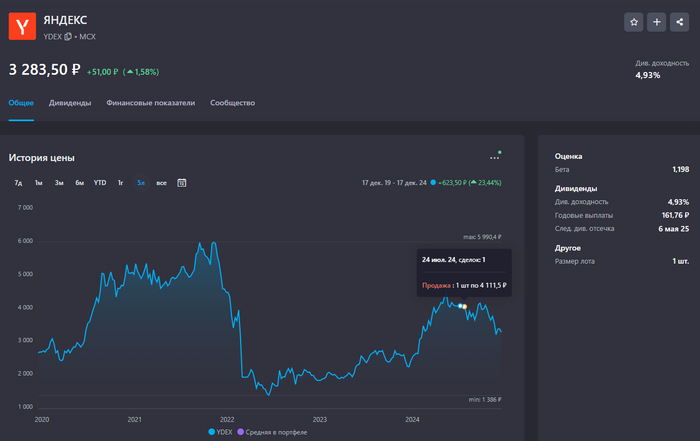Click the Yandex company logo

click(x=21, y=25)
